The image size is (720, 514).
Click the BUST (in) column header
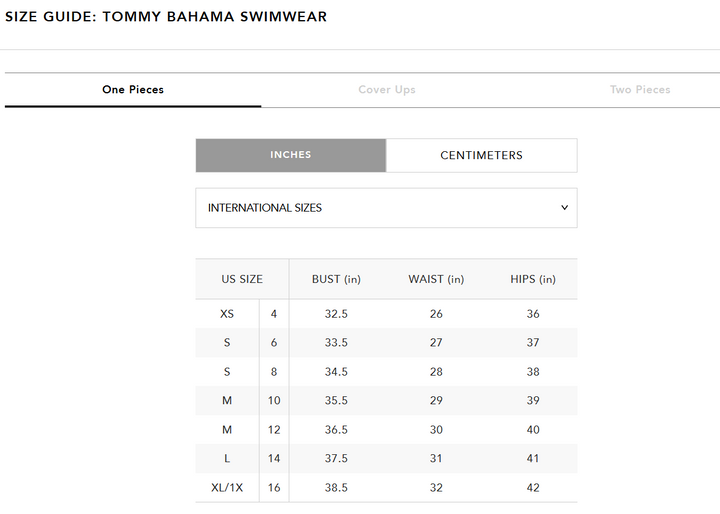click(x=336, y=279)
